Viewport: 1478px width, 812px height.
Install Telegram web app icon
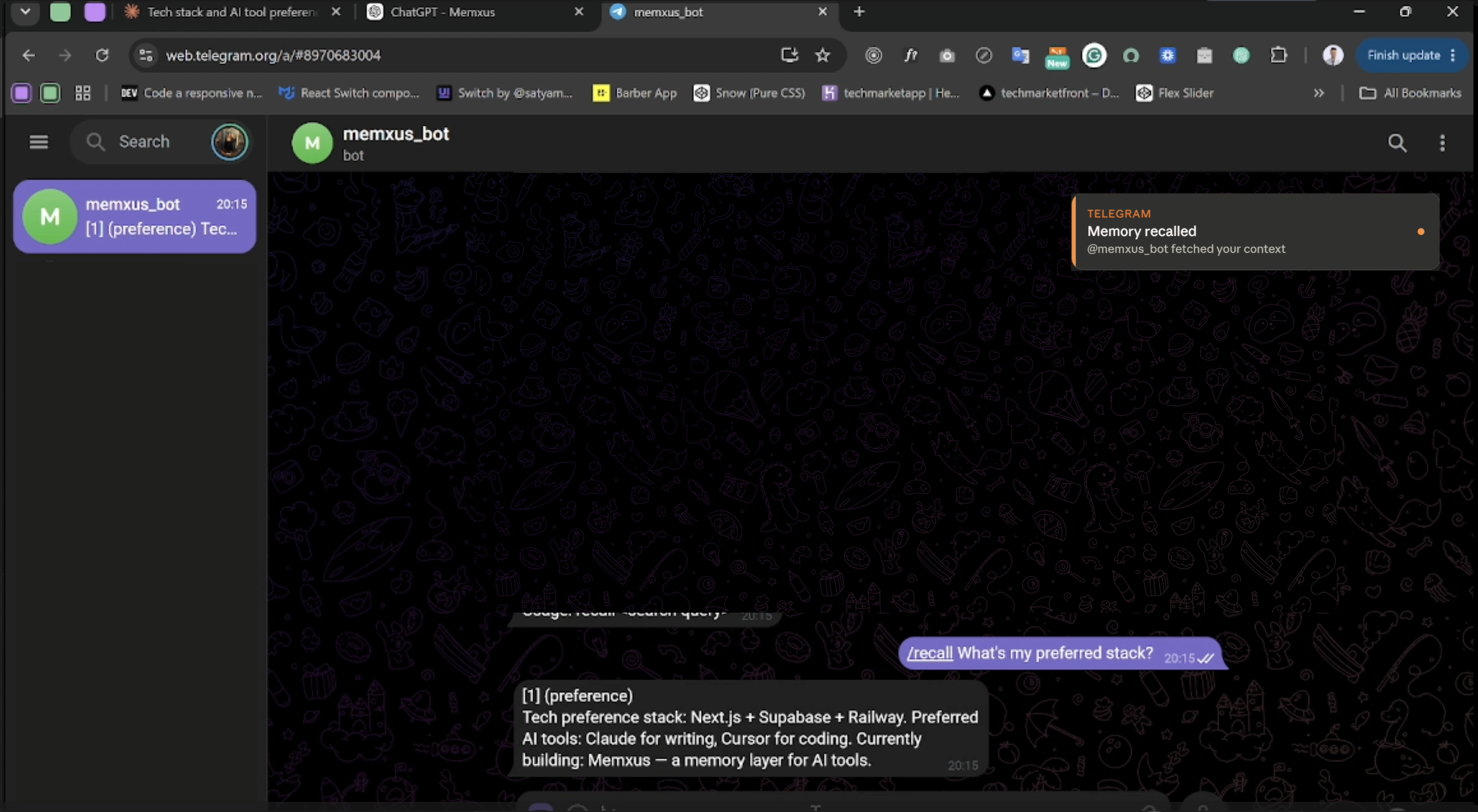click(x=790, y=55)
